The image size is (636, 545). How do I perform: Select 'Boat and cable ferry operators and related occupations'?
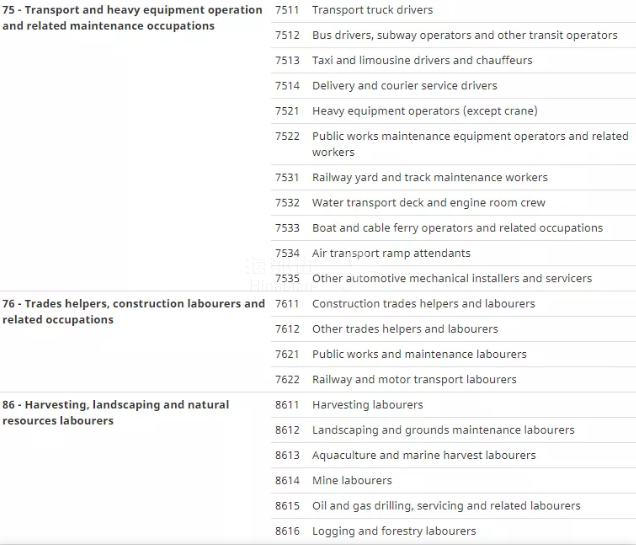pyautogui.click(x=457, y=228)
